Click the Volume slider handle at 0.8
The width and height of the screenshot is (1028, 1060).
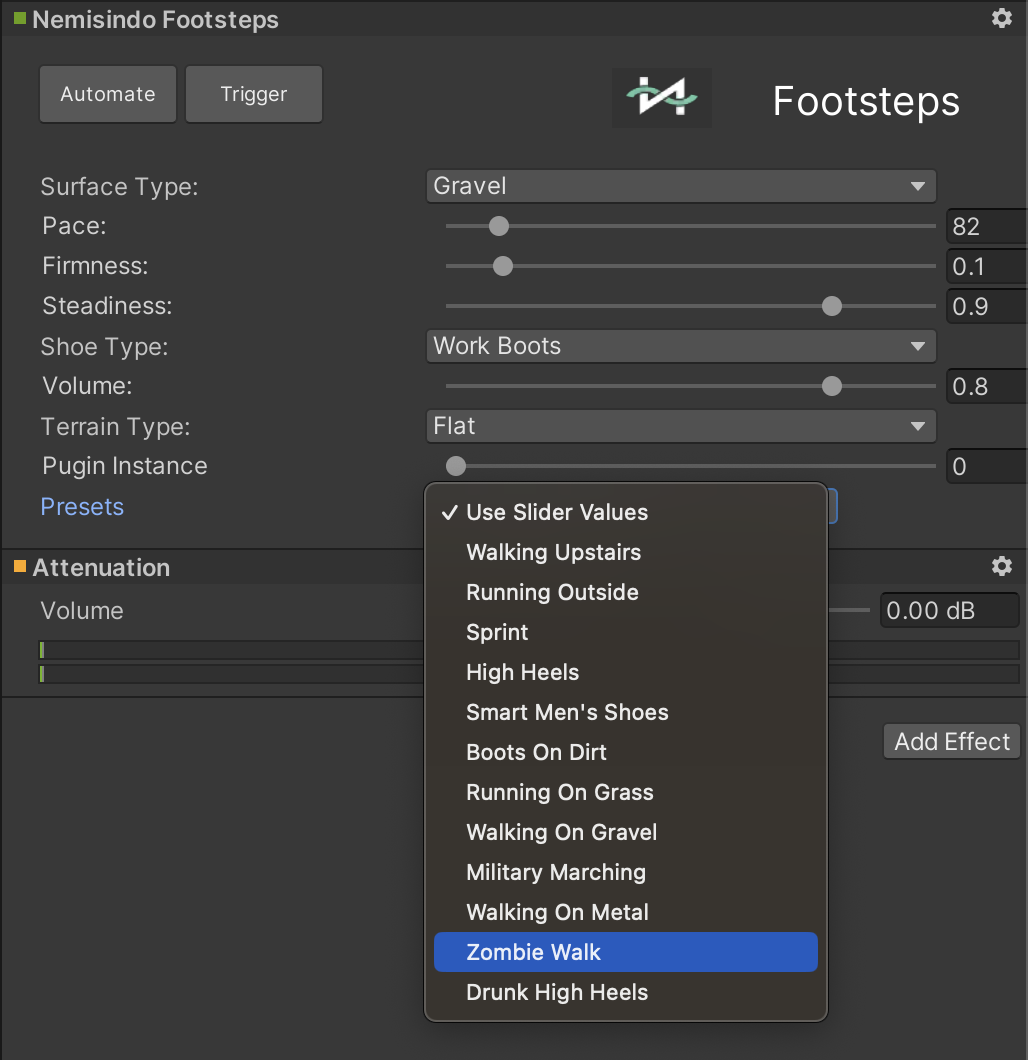pyautogui.click(x=831, y=386)
